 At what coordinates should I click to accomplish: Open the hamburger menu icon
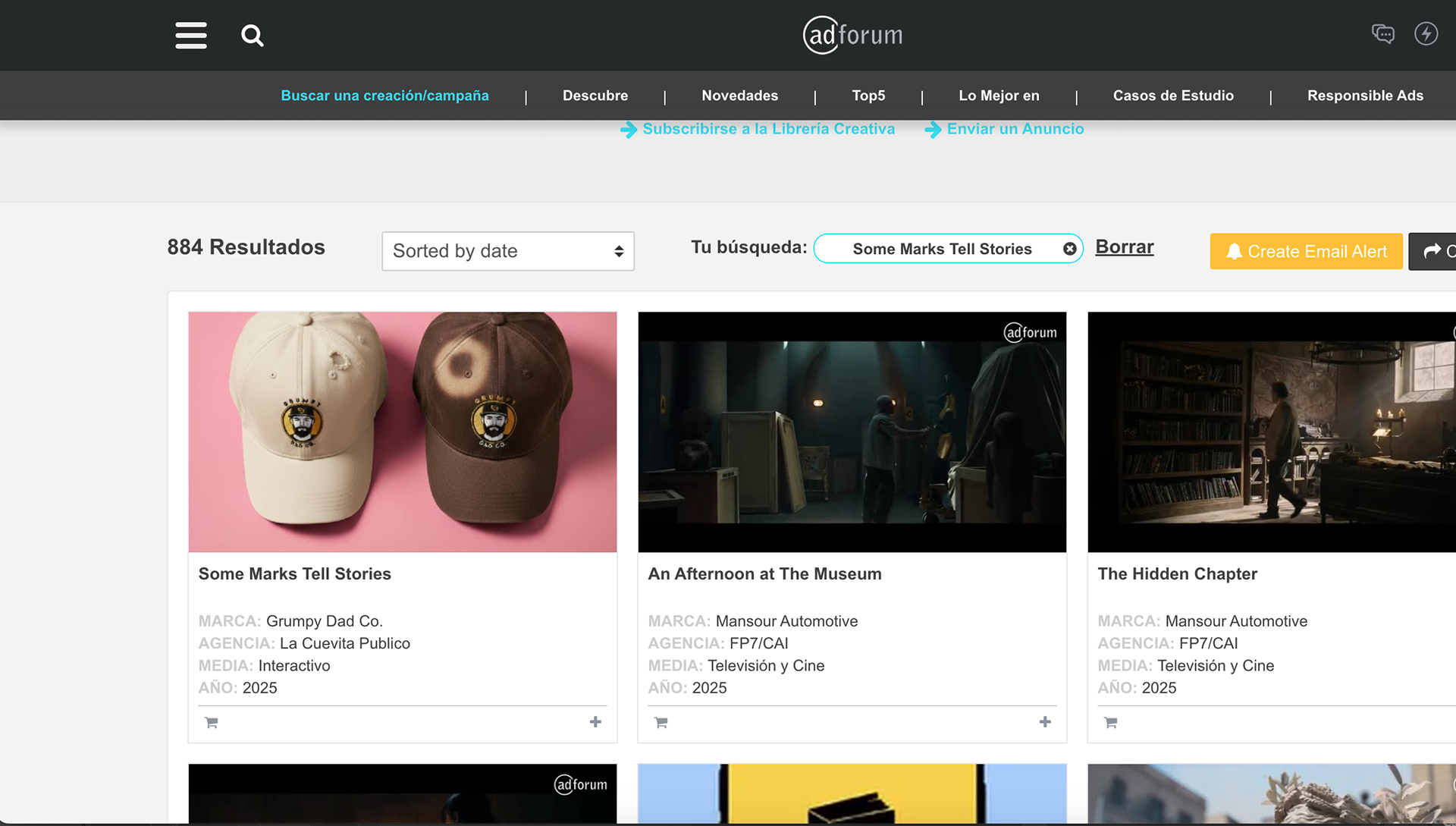[191, 35]
